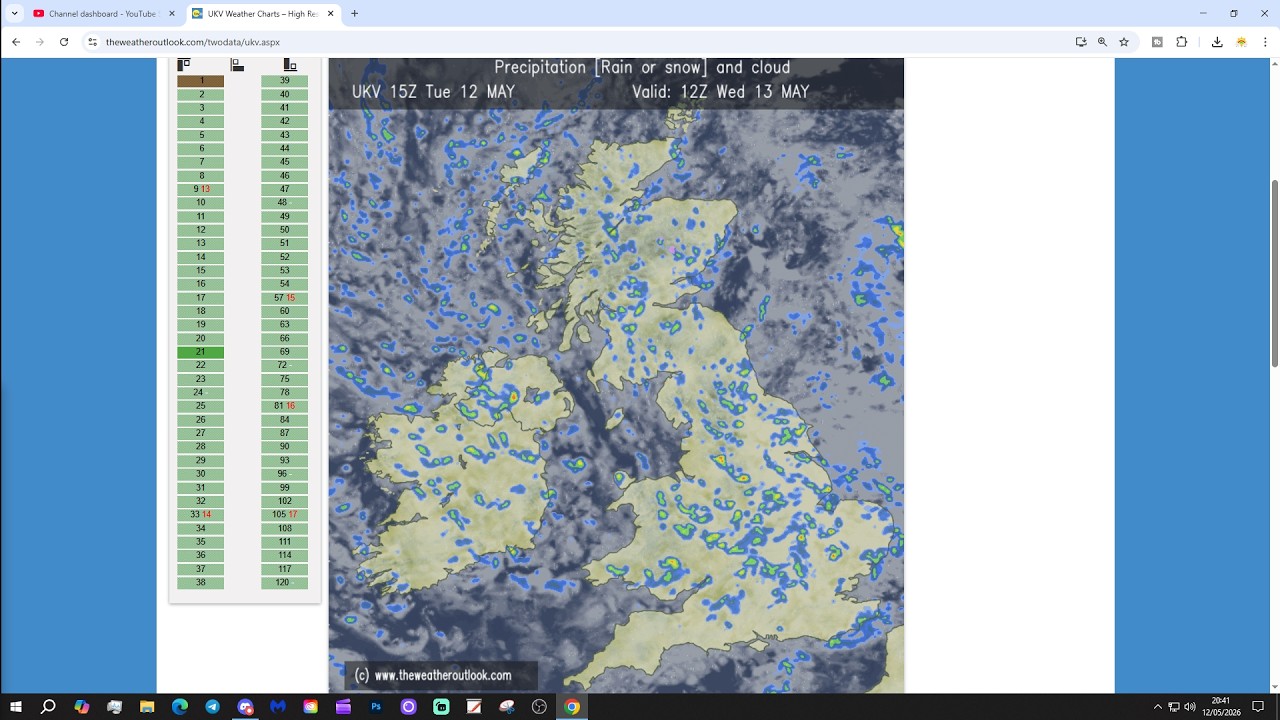The height and width of the screenshot is (720, 1280).
Task: Select forecast frame 33 14
Action: tap(201, 515)
